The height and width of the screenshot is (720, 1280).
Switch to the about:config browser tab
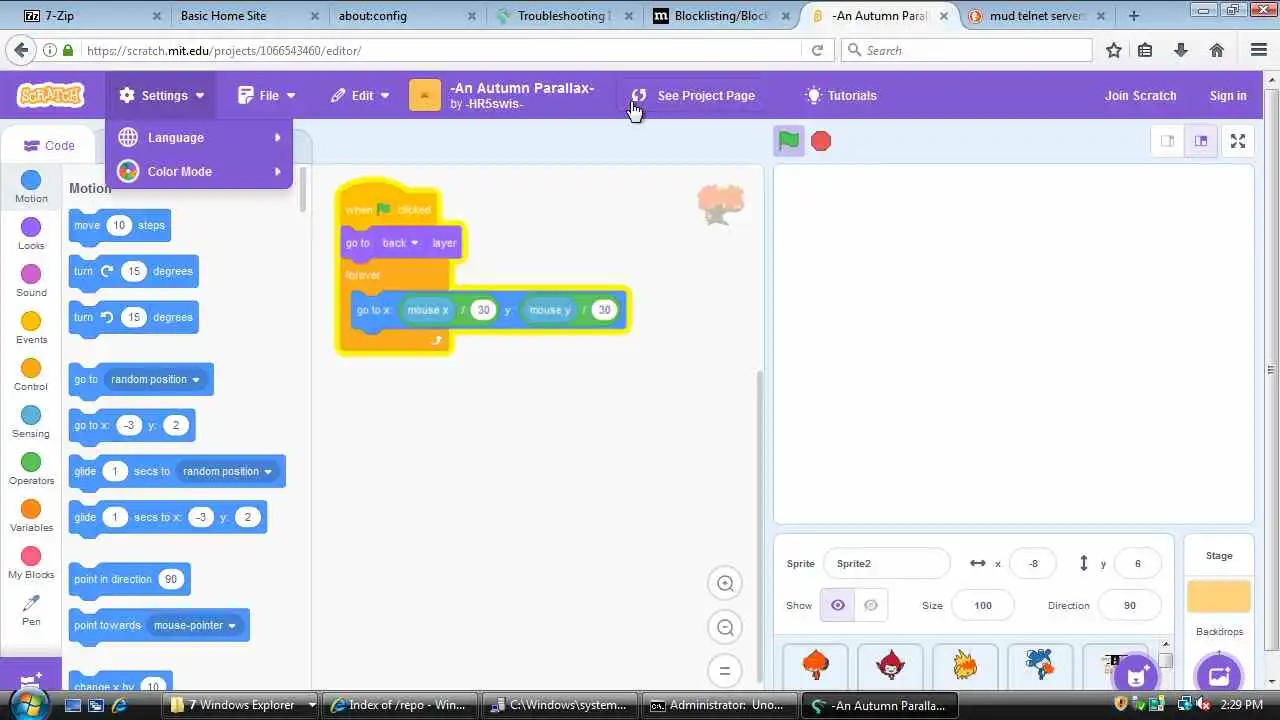405,16
